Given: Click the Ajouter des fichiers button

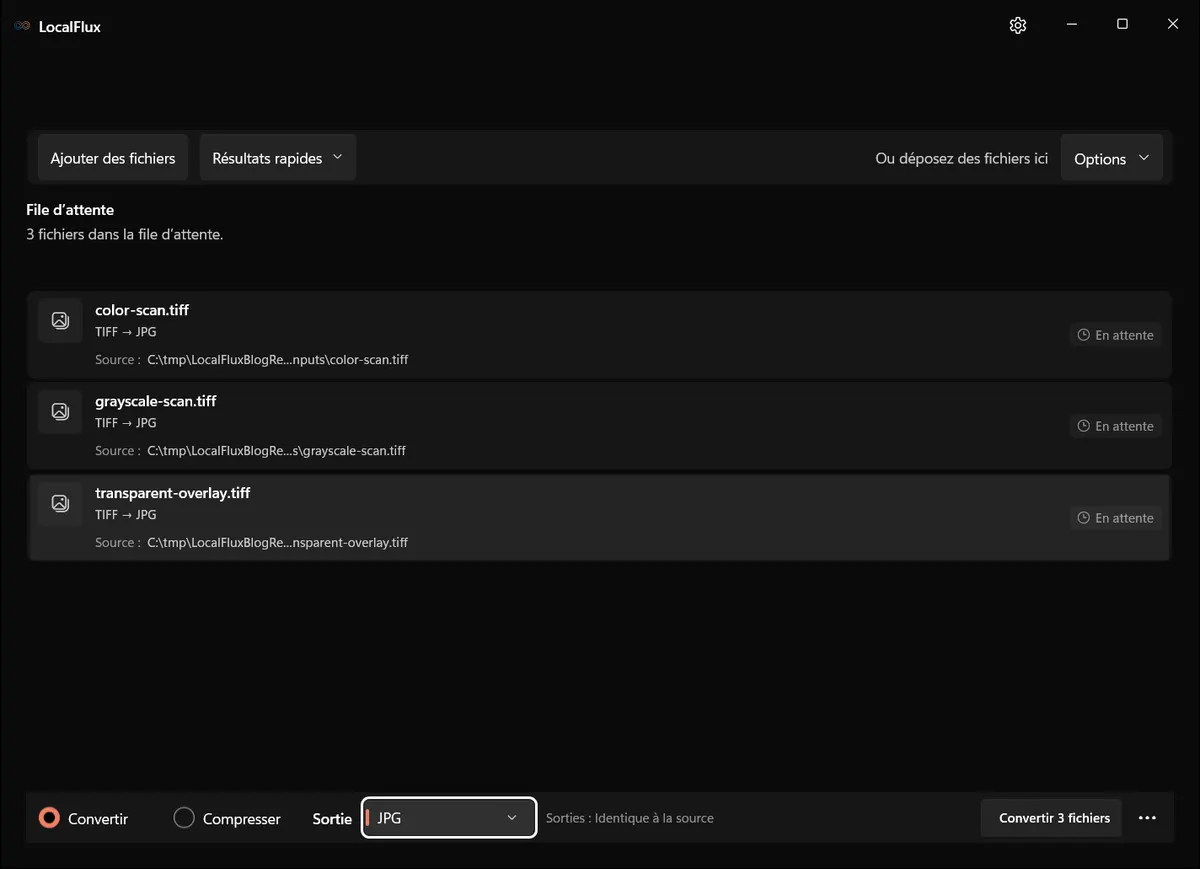Looking at the screenshot, I should [x=113, y=158].
